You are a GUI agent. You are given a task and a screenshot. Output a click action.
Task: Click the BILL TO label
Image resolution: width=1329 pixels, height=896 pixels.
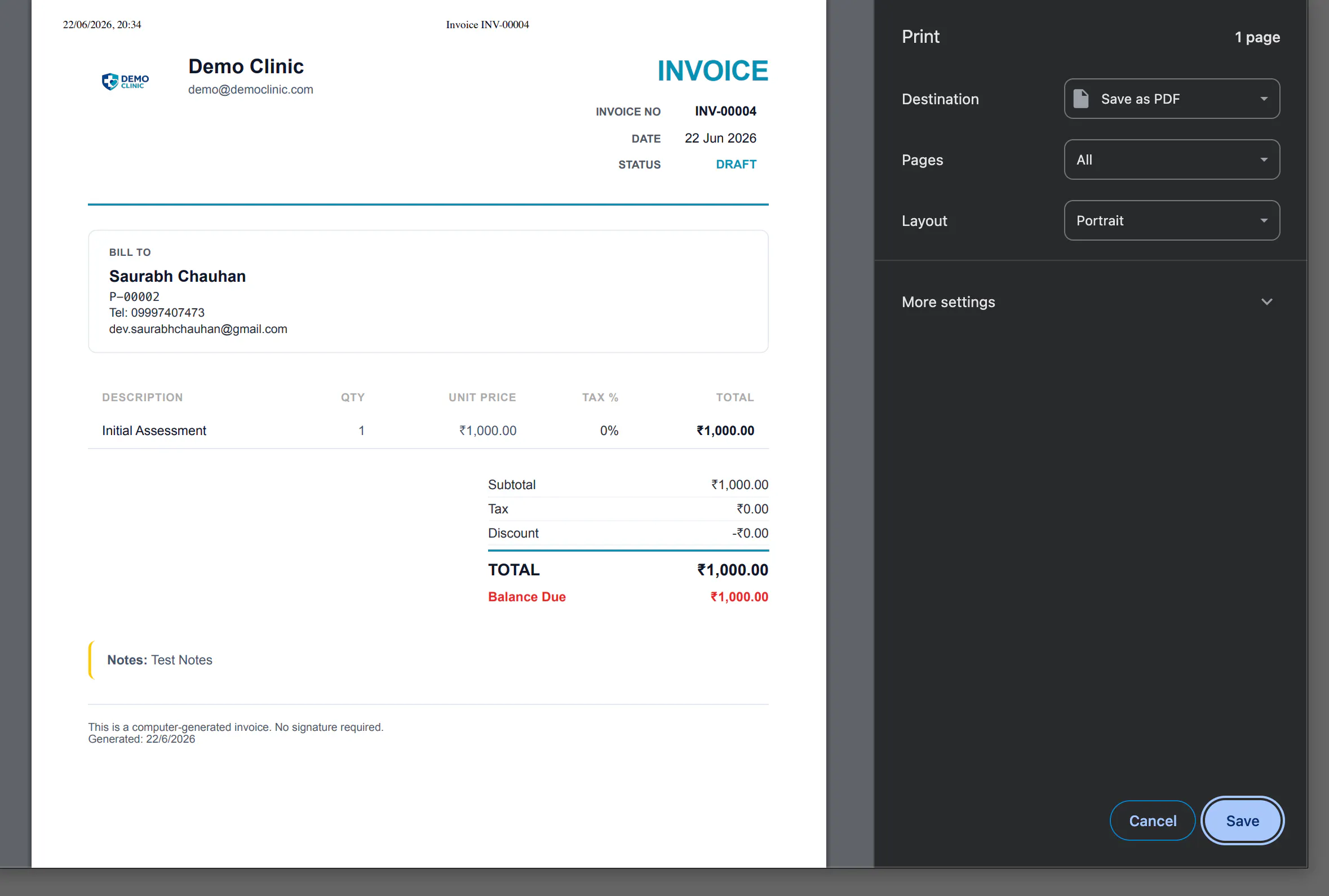(x=130, y=252)
